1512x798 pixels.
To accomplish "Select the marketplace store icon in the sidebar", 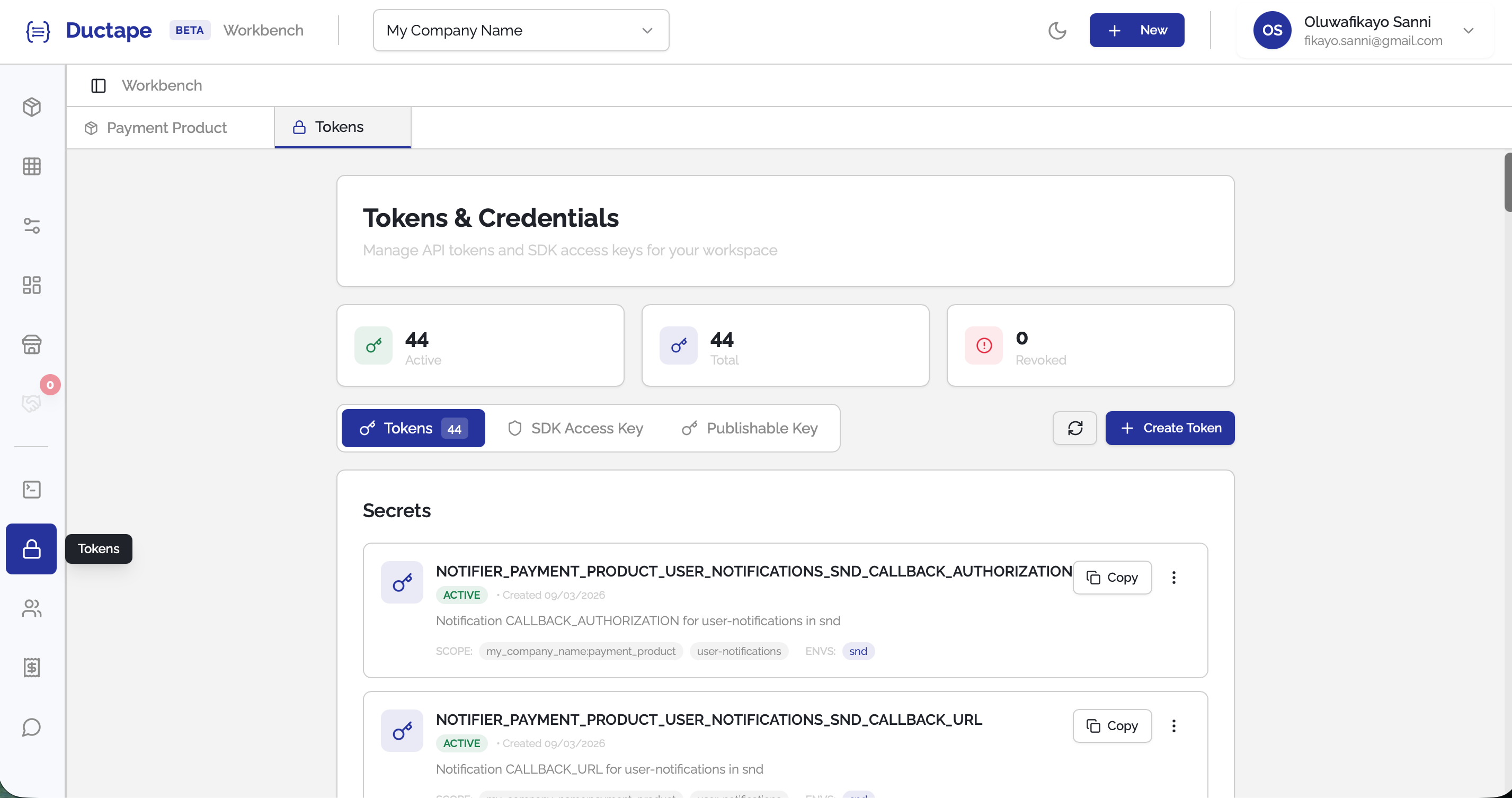I will [x=31, y=344].
